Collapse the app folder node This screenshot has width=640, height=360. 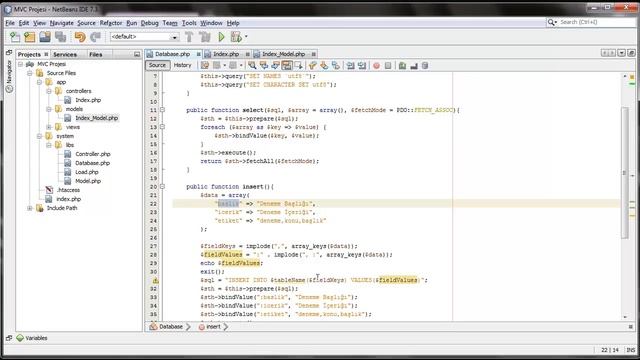(x=39, y=82)
